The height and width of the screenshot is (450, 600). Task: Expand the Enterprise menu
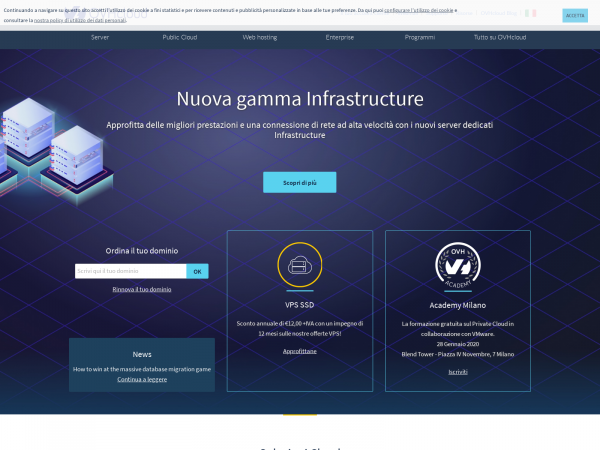(x=339, y=37)
